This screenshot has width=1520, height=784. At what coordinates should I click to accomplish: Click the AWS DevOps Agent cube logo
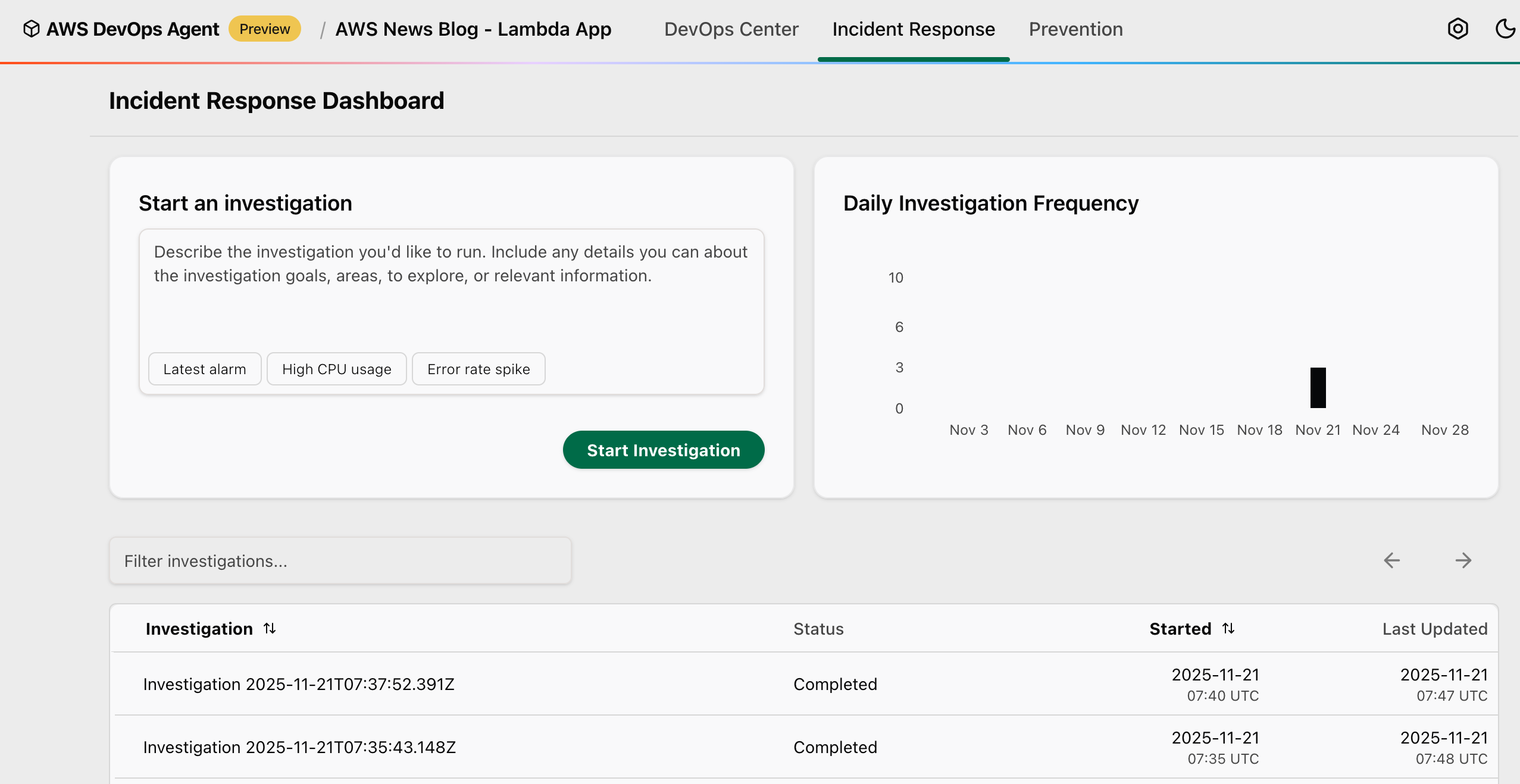31,29
